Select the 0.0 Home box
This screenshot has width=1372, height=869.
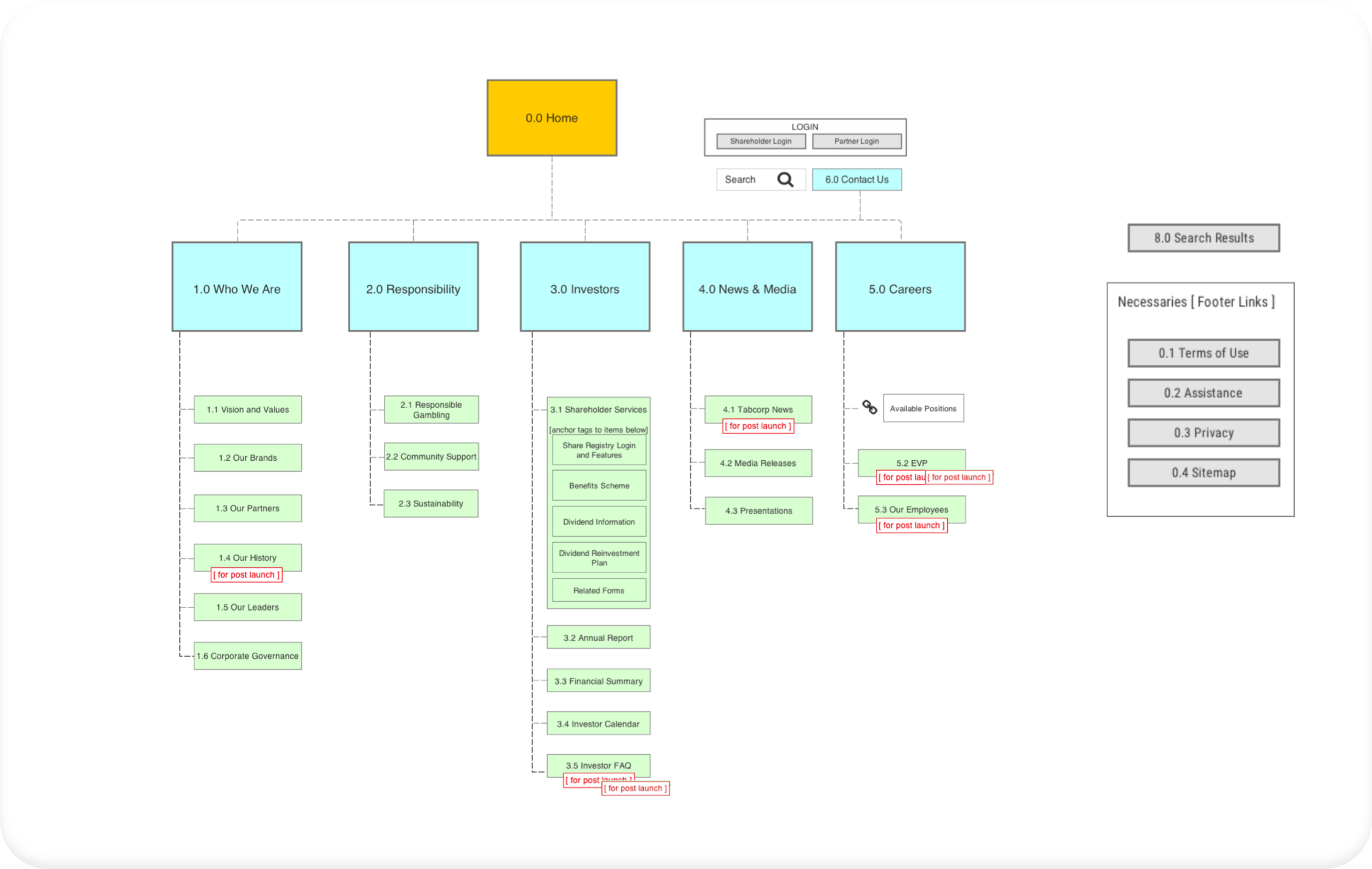(x=552, y=118)
